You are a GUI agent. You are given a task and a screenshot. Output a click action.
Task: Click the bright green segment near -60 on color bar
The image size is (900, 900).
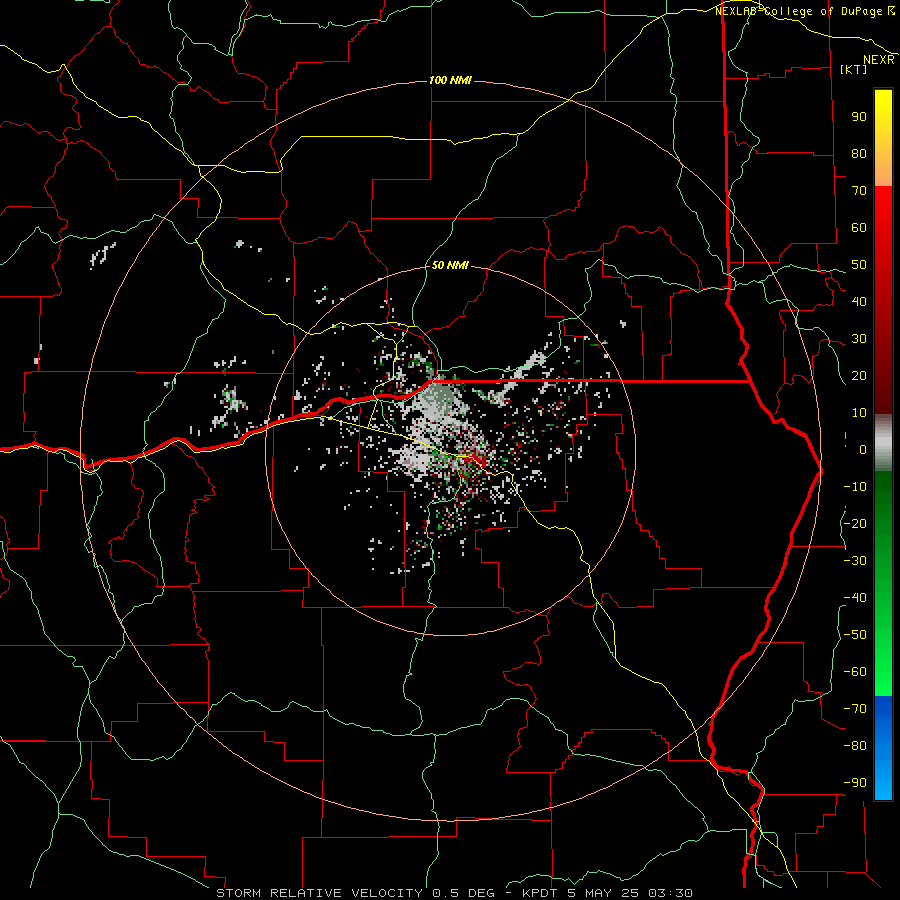pyautogui.click(x=883, y=672)
